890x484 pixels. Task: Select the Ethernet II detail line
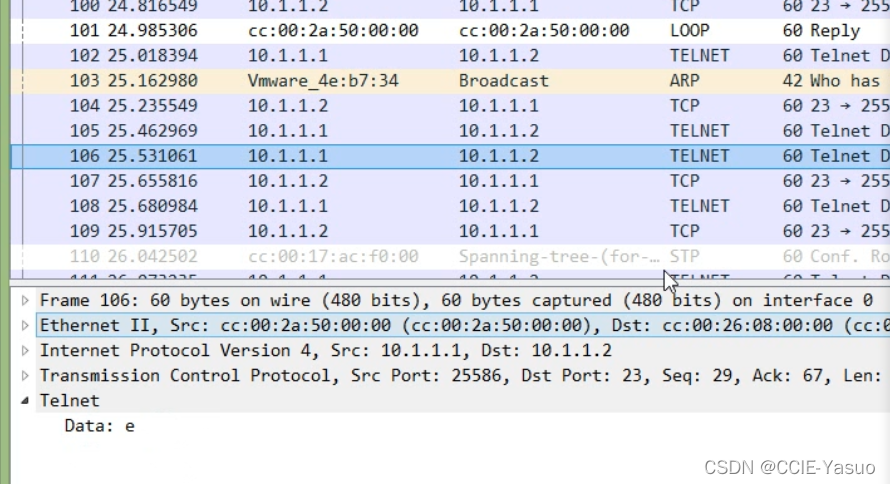pyautogui.click(x=463, y=325)
